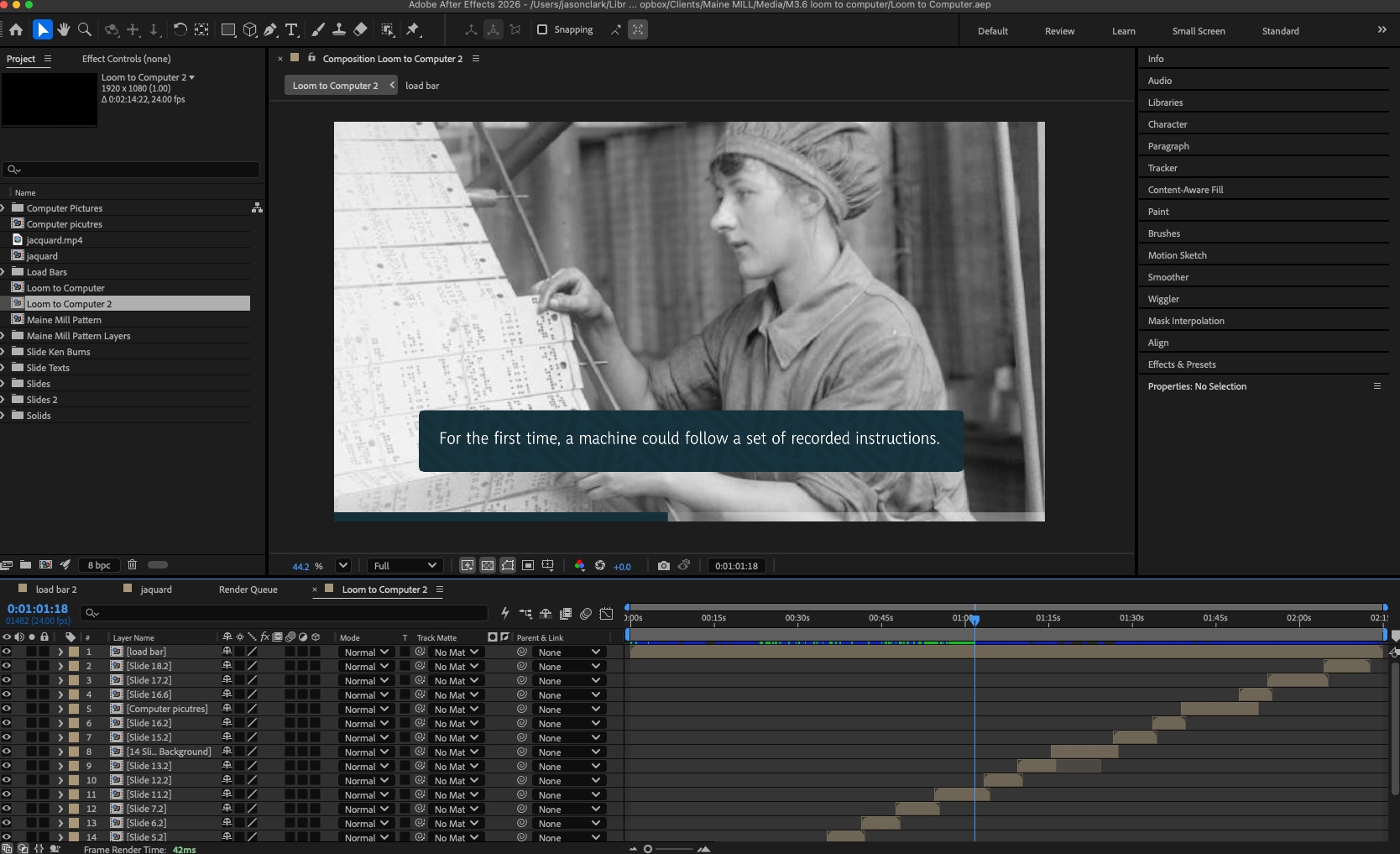
Task: Click the color channel display icon
Action: coord(579,566)
